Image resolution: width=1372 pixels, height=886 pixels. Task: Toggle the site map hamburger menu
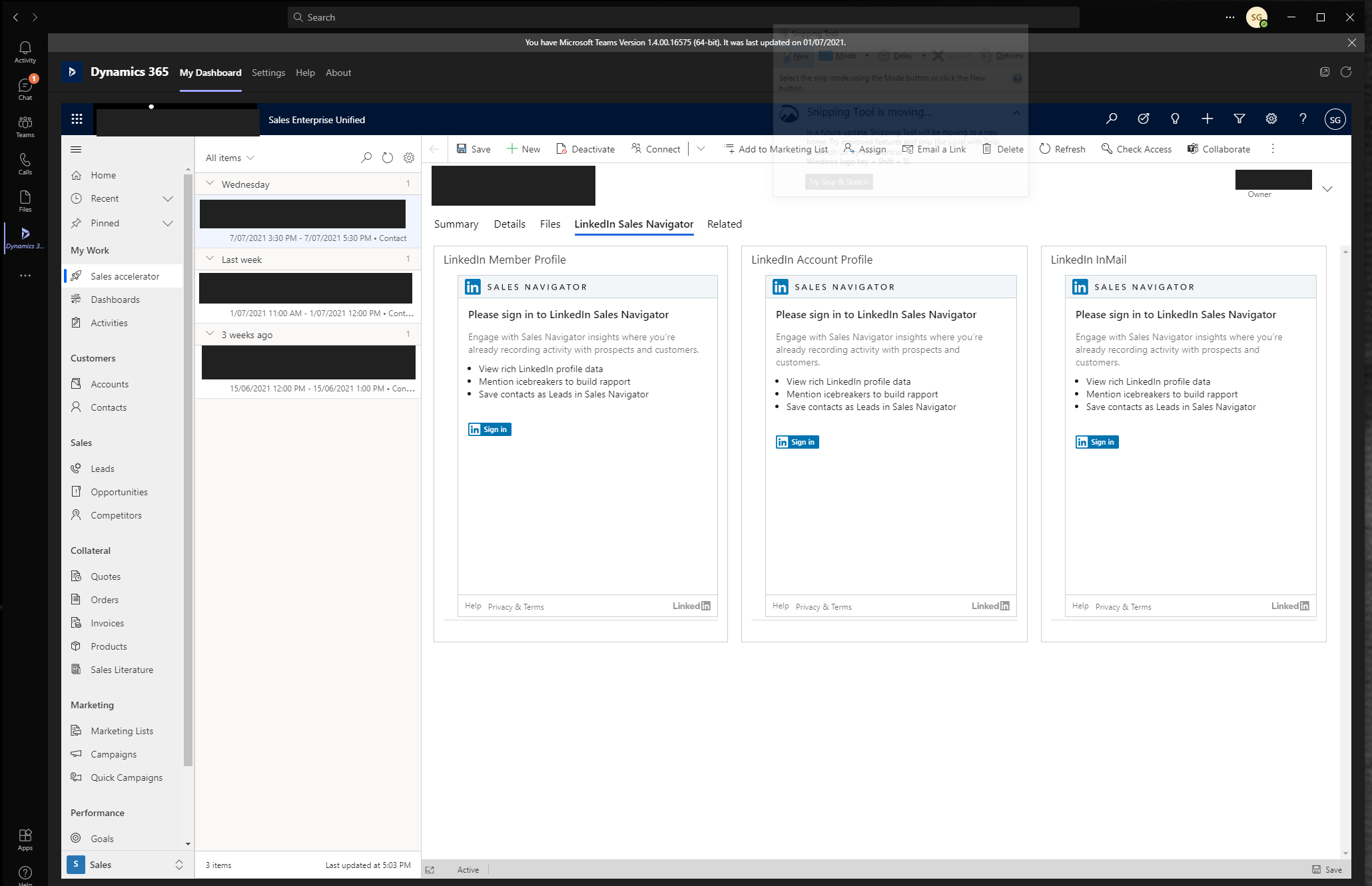(x=76, y=149)
